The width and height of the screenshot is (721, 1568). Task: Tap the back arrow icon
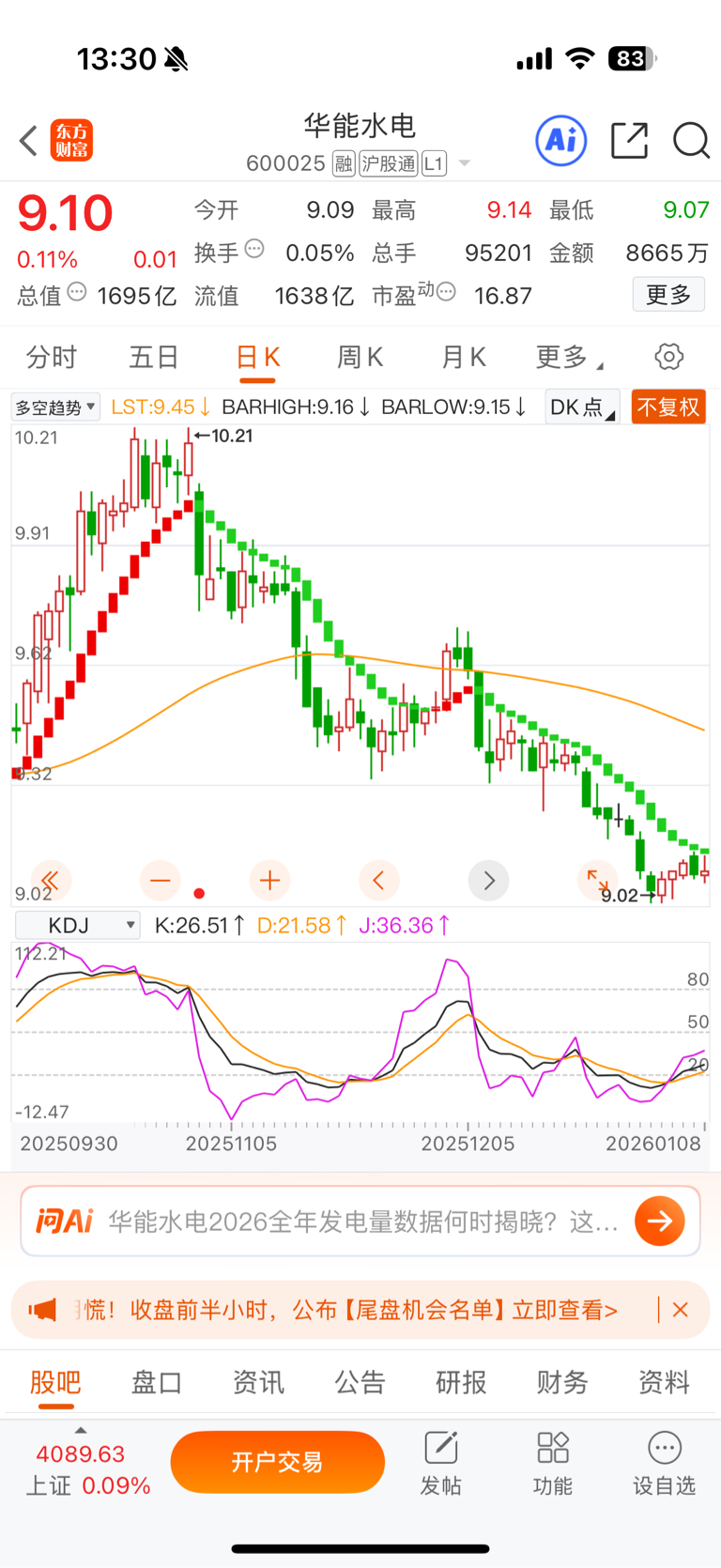(28, 141)
